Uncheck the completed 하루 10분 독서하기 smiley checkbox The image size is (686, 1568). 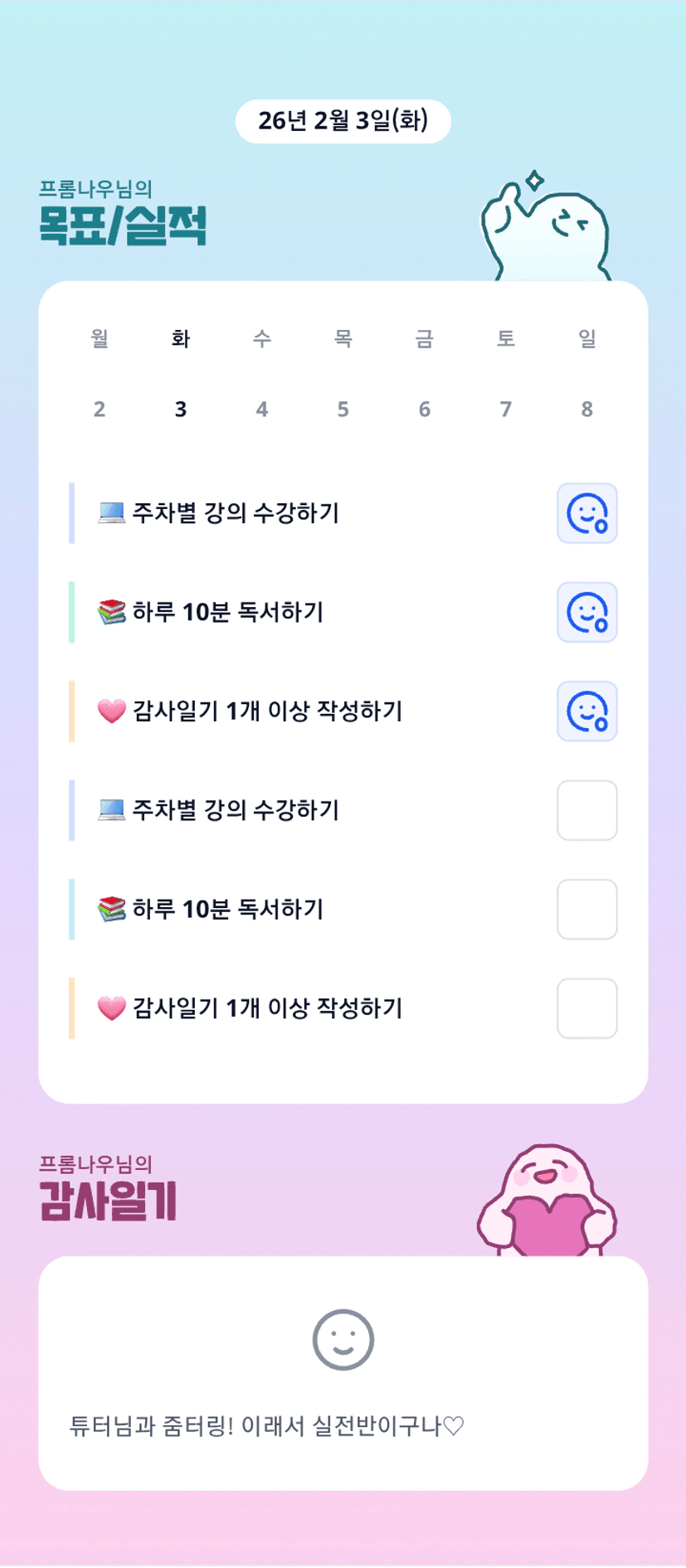tap(586, 612)
